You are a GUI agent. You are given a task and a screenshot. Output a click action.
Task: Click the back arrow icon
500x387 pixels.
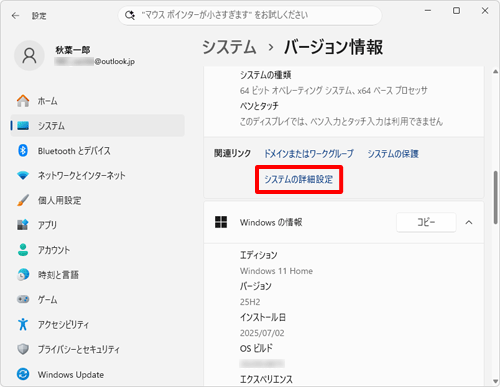(x=15, y=16)
